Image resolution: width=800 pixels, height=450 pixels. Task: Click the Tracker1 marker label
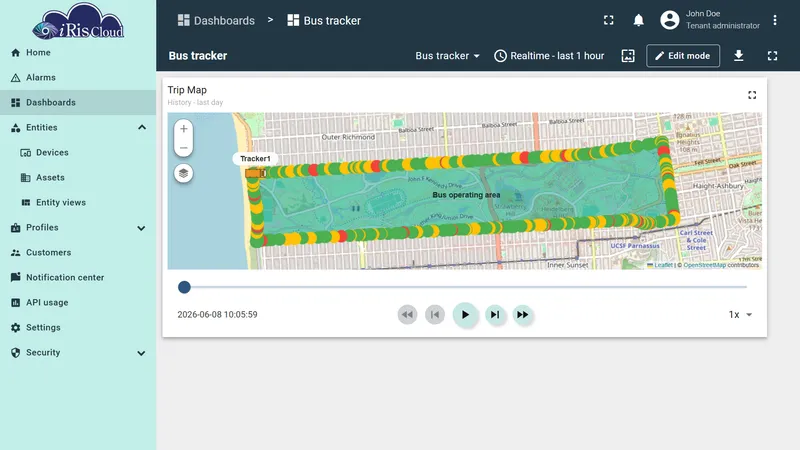[255, 159]
